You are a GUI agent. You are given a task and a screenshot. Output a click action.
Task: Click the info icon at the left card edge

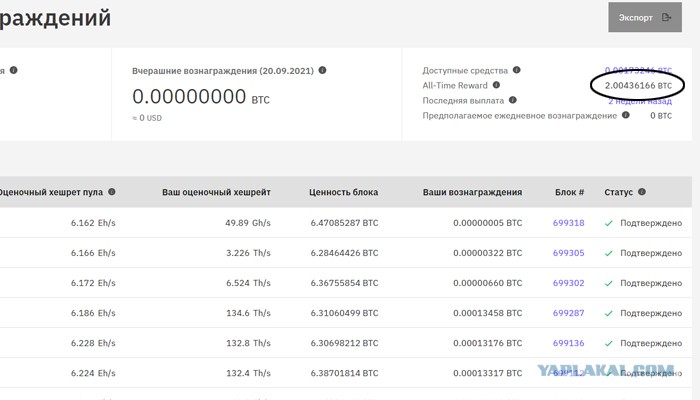[x=13, y=70]
